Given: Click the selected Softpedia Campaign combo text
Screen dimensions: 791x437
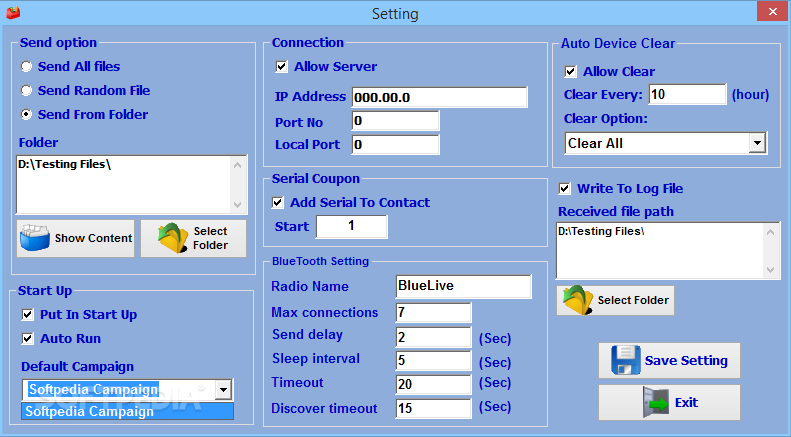Looking at the screenshot, I should [x=93, y=390].
